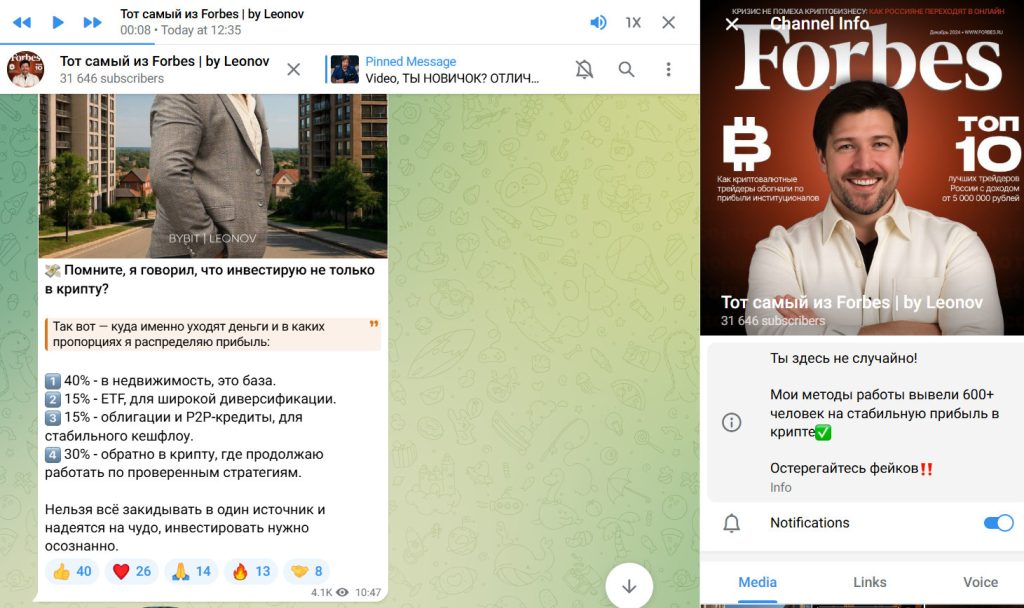Skip to previous audio track
Viewport: 1024px width, 608px height.
21,22
